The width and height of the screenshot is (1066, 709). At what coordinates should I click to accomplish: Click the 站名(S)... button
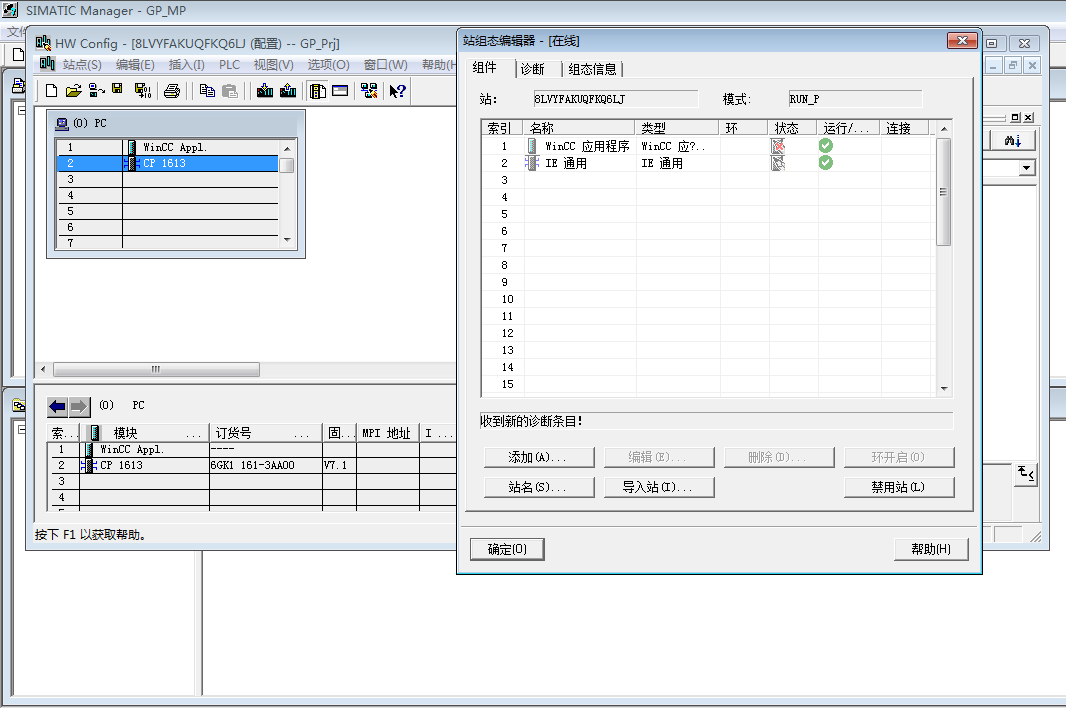(539, 487)
